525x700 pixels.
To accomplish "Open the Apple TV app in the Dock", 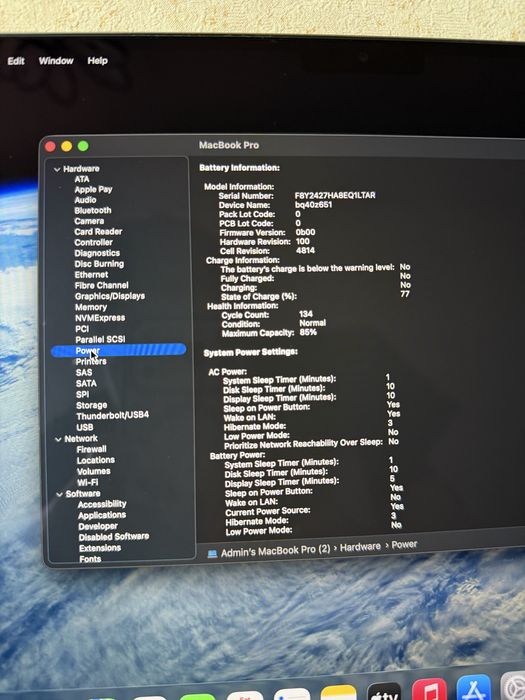I will (384, 692).
